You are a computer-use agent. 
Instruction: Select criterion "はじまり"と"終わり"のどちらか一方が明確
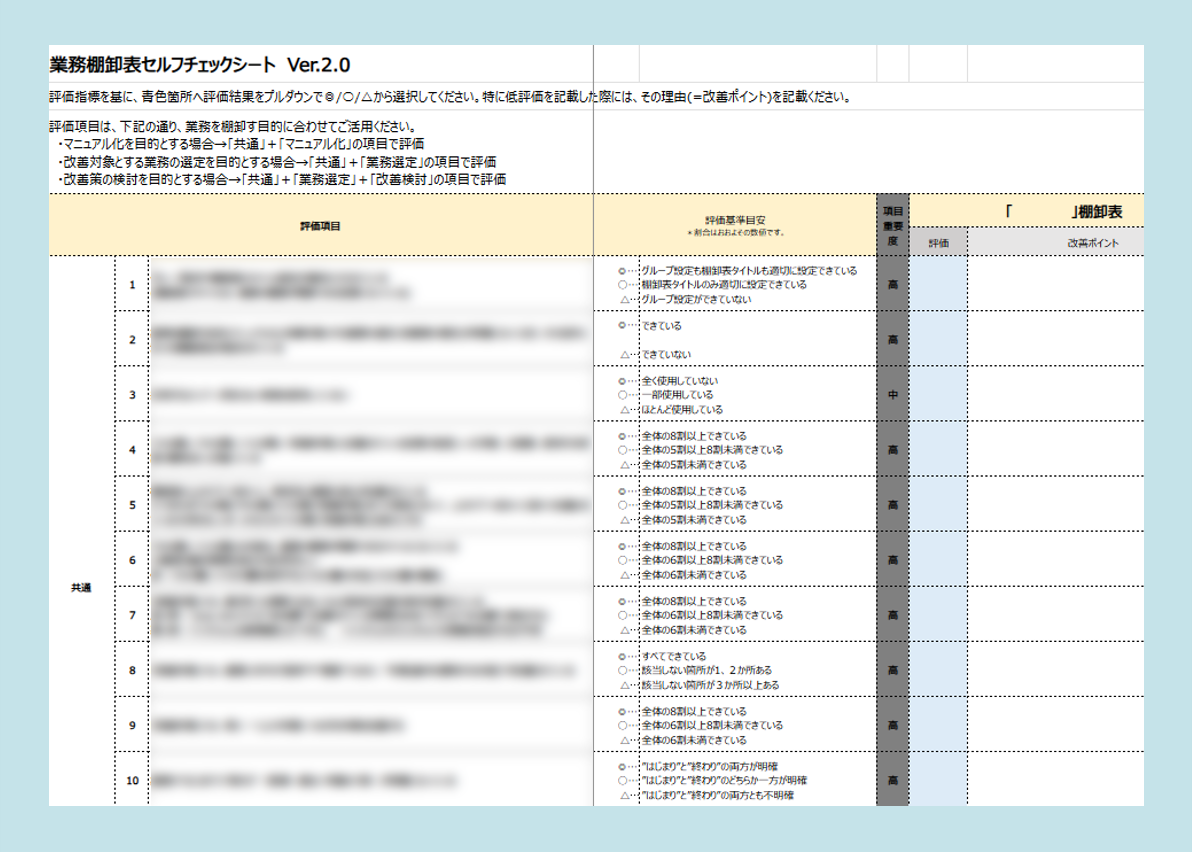click(x=724, y=780)
